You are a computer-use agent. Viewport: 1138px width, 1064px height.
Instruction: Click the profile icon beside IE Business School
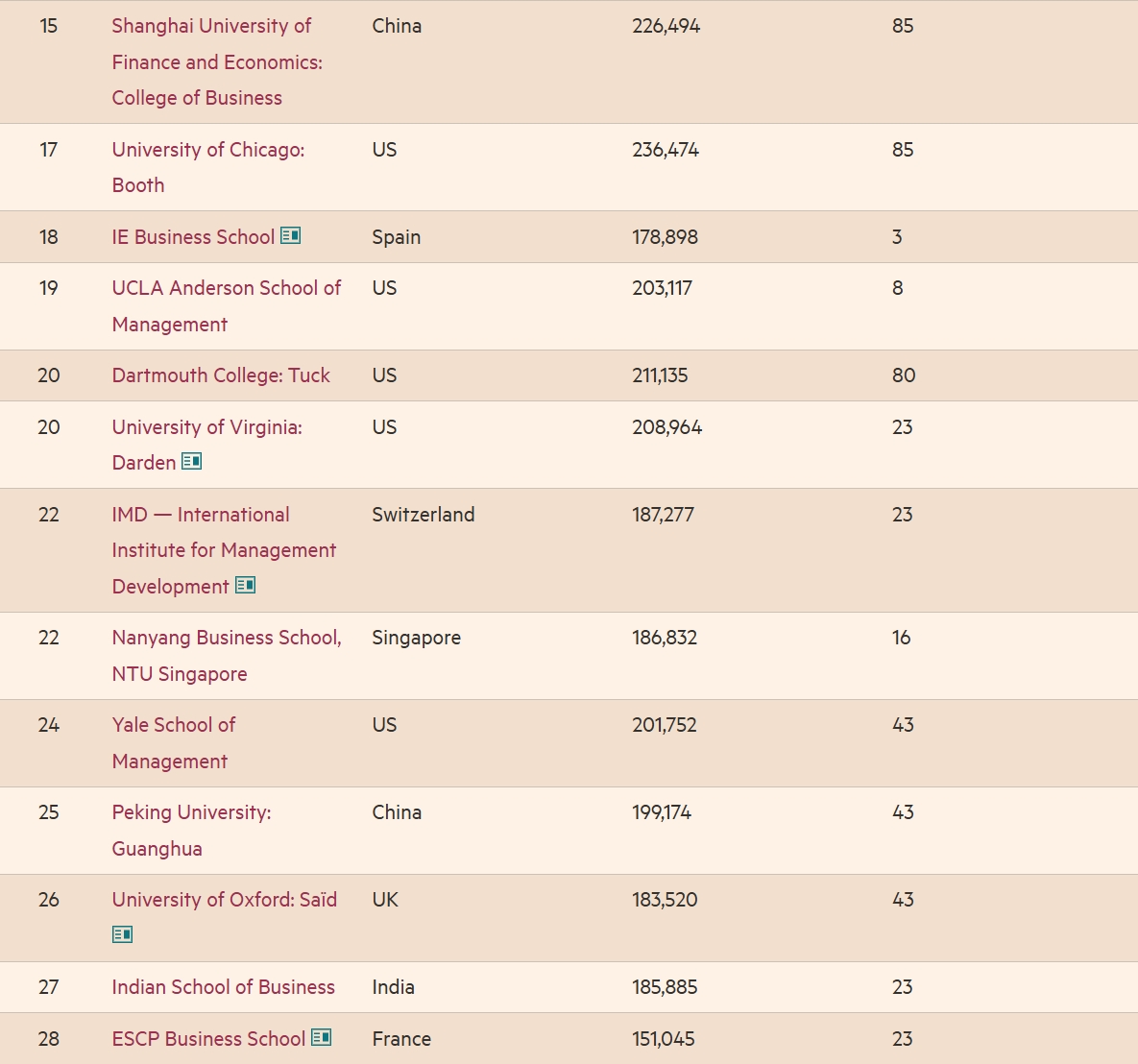(290, 236)
